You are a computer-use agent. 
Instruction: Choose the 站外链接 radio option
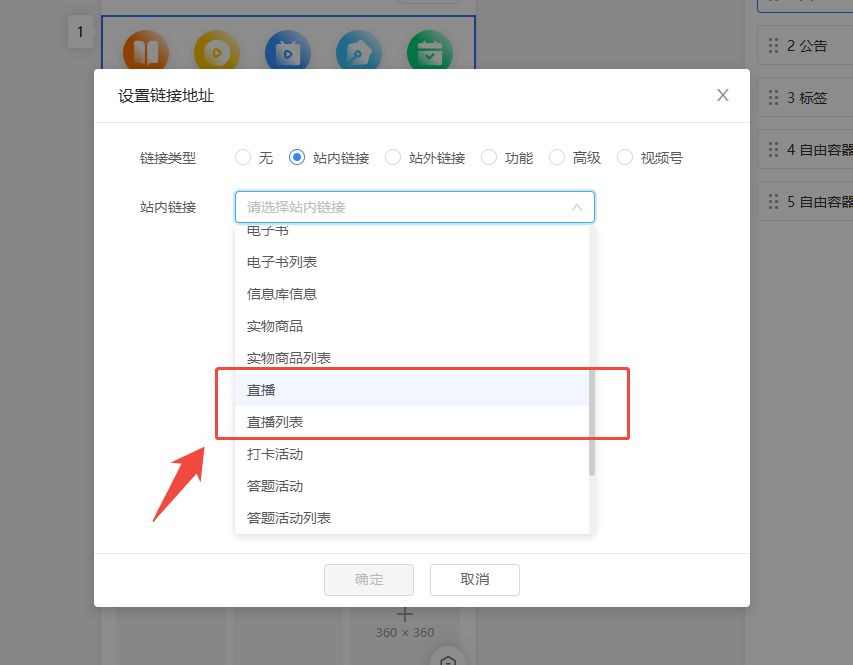coord(393,157)
